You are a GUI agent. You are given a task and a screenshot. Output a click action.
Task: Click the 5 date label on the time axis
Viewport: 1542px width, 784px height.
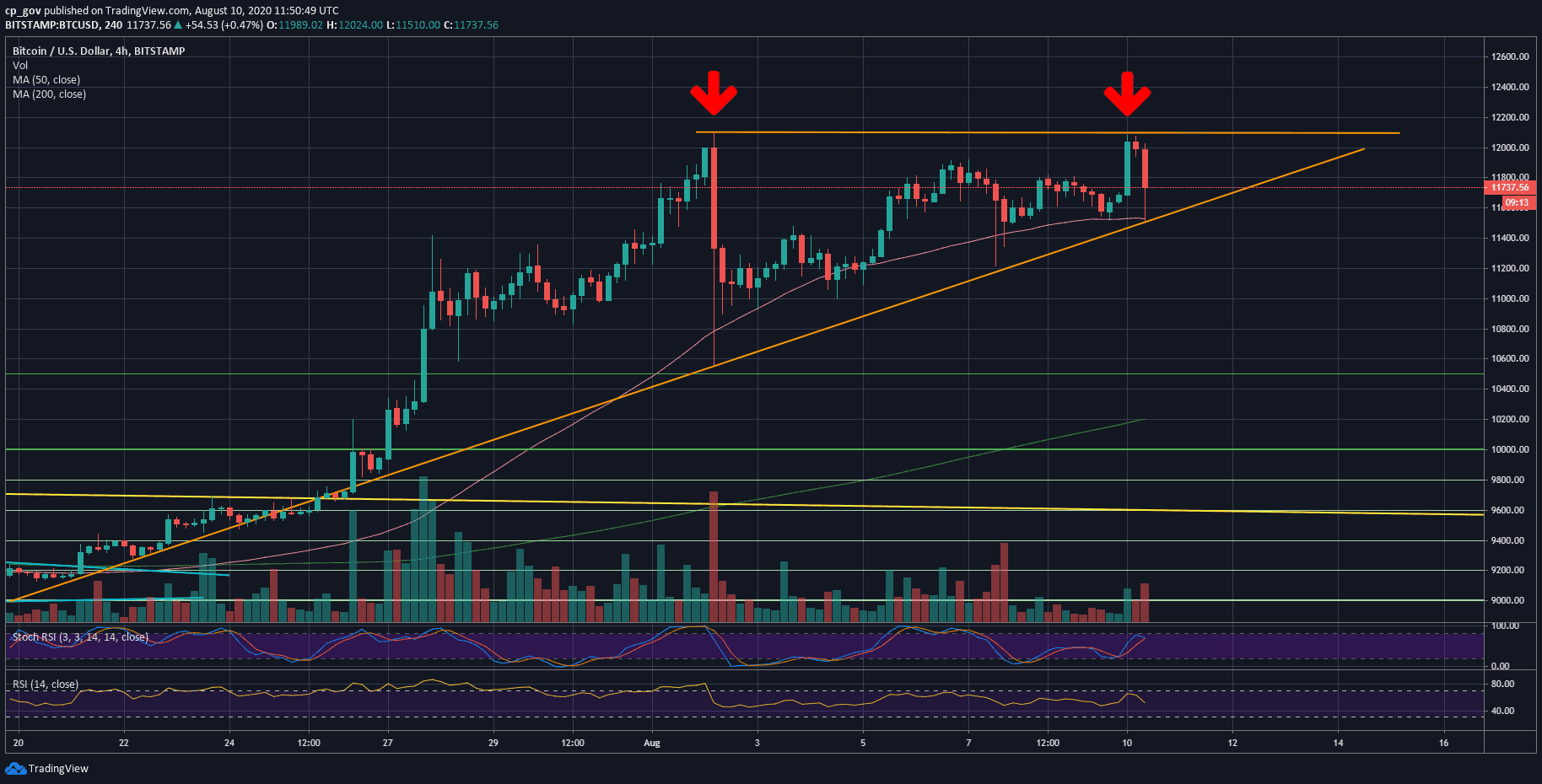pyautogui.click(x=863, y=743)
